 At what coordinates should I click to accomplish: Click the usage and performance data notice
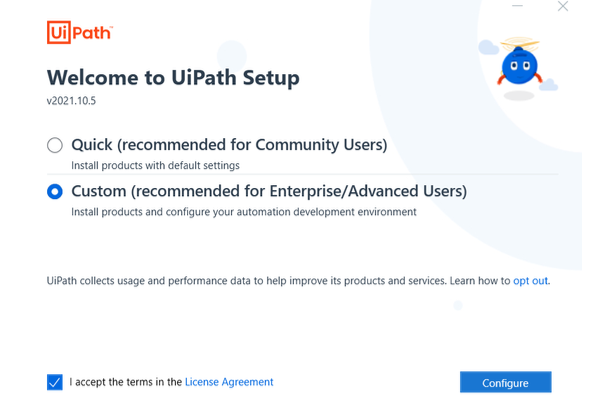[298, 281]
